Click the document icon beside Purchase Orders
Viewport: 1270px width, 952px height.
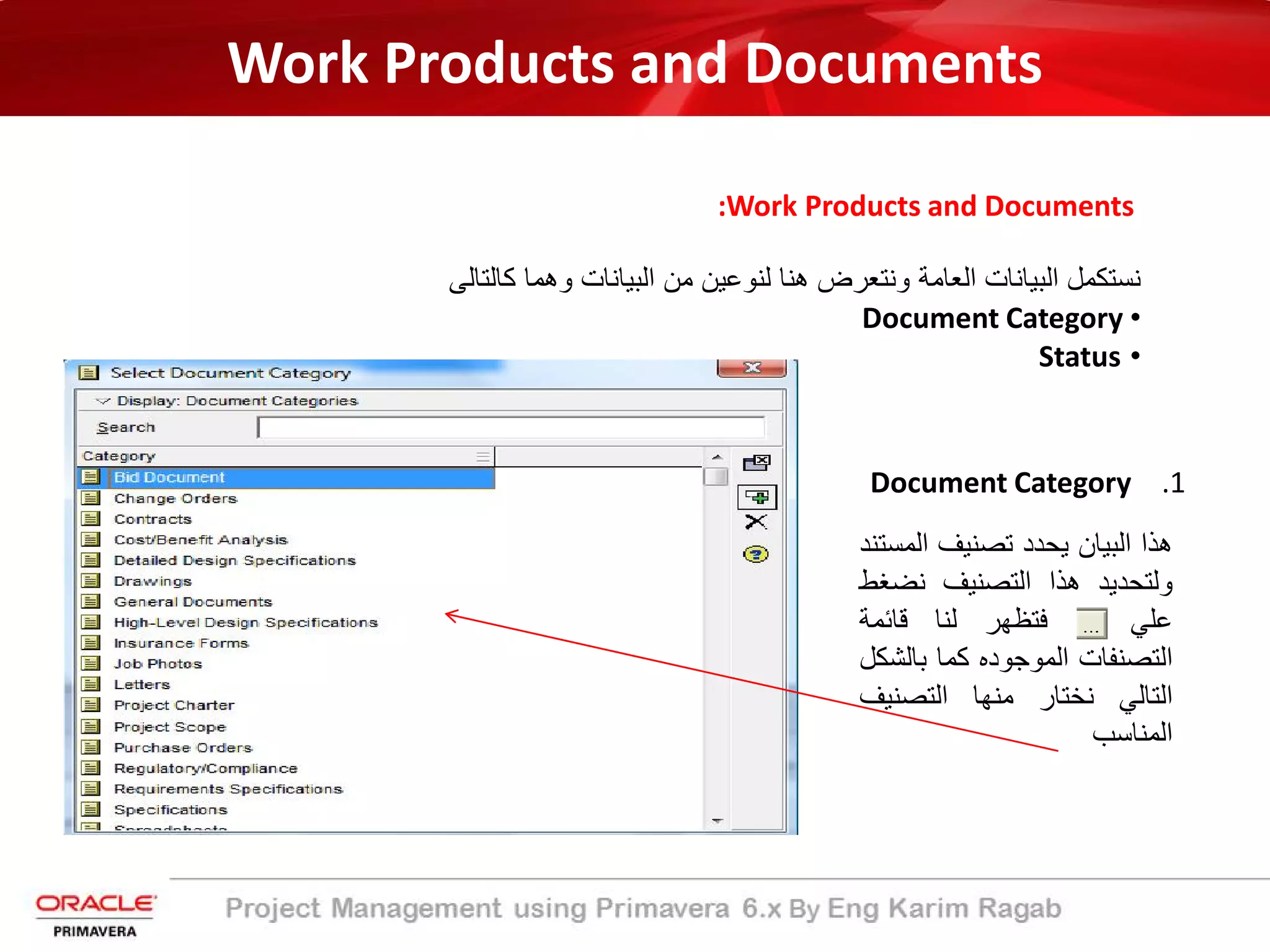point(91,747)
